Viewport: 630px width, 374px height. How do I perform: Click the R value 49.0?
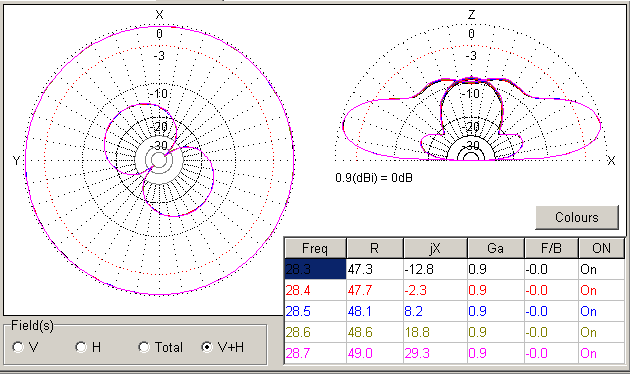(x=375, y=353)
